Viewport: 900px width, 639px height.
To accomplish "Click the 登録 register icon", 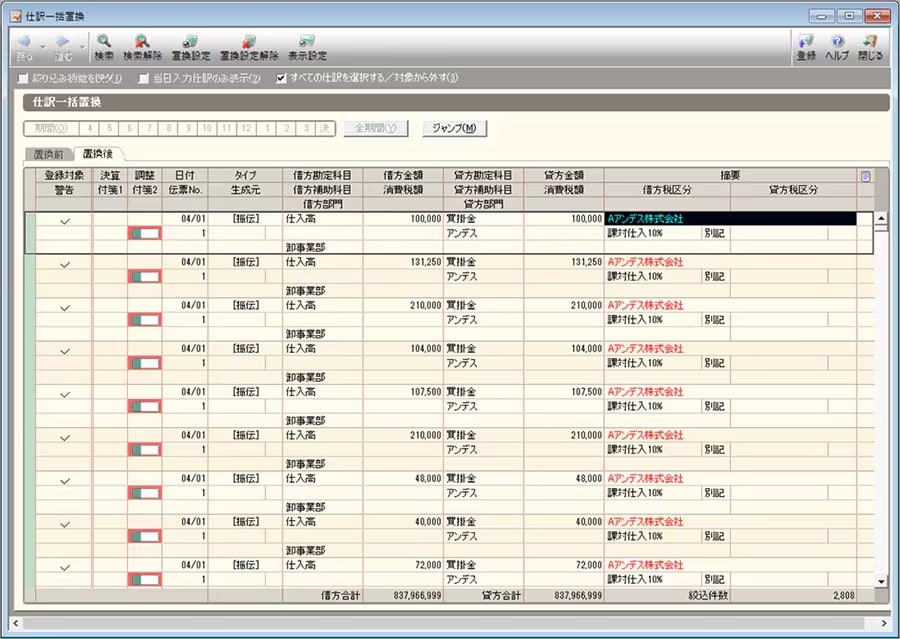I will [806, 42].
